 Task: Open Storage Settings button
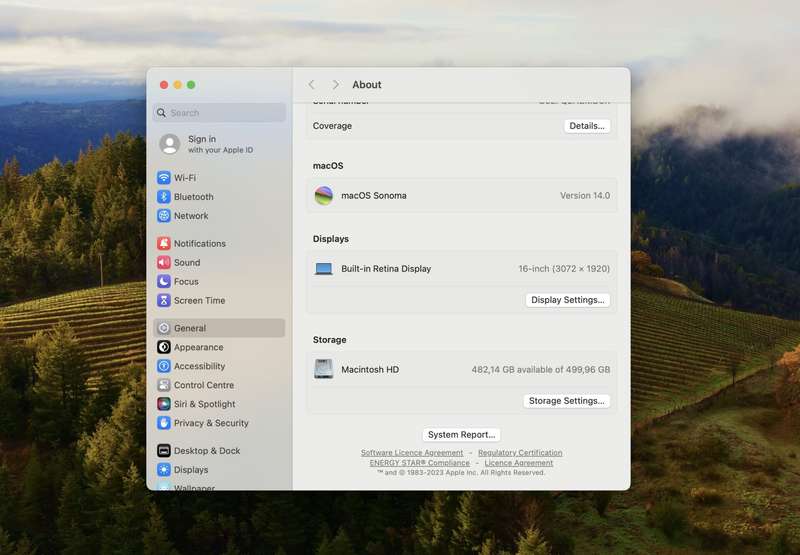(566, 400)
